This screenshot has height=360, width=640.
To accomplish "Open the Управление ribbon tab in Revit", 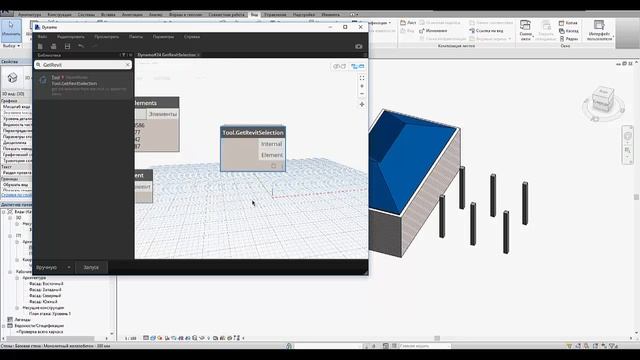I will pyautogui.click(x=275, y=14).
